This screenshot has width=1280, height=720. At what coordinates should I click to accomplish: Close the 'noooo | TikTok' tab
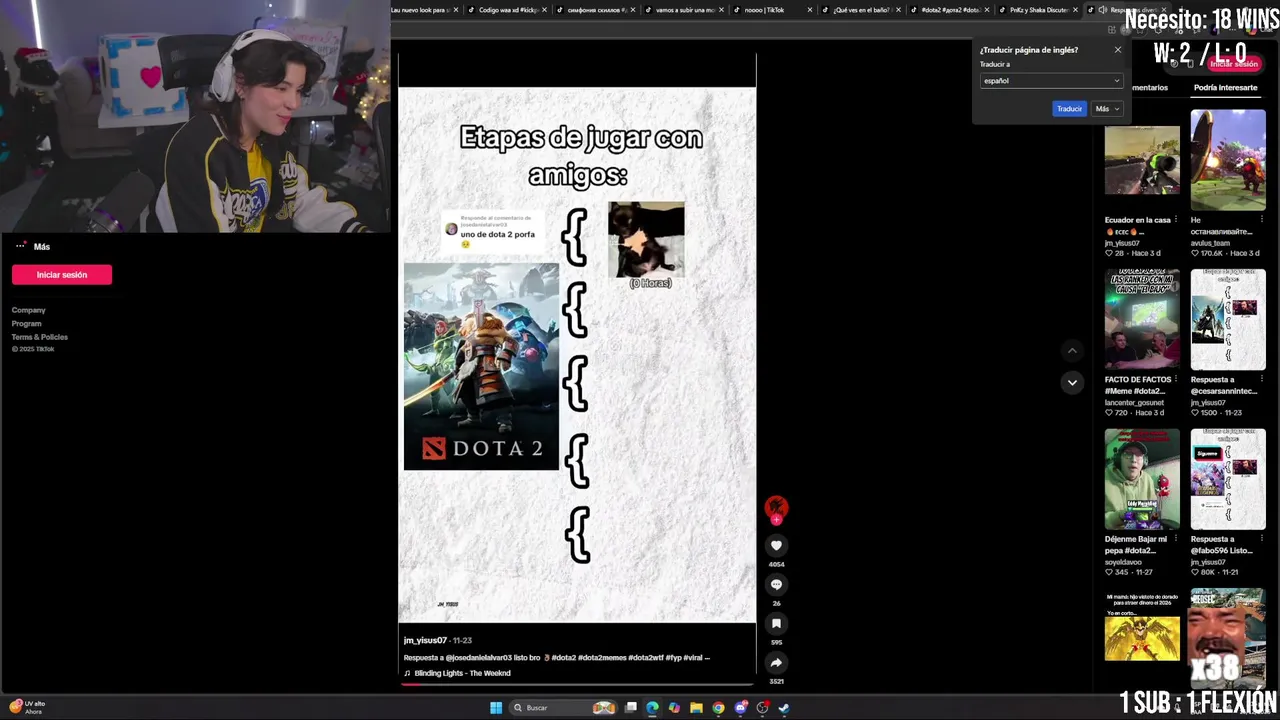click(811, 10)
